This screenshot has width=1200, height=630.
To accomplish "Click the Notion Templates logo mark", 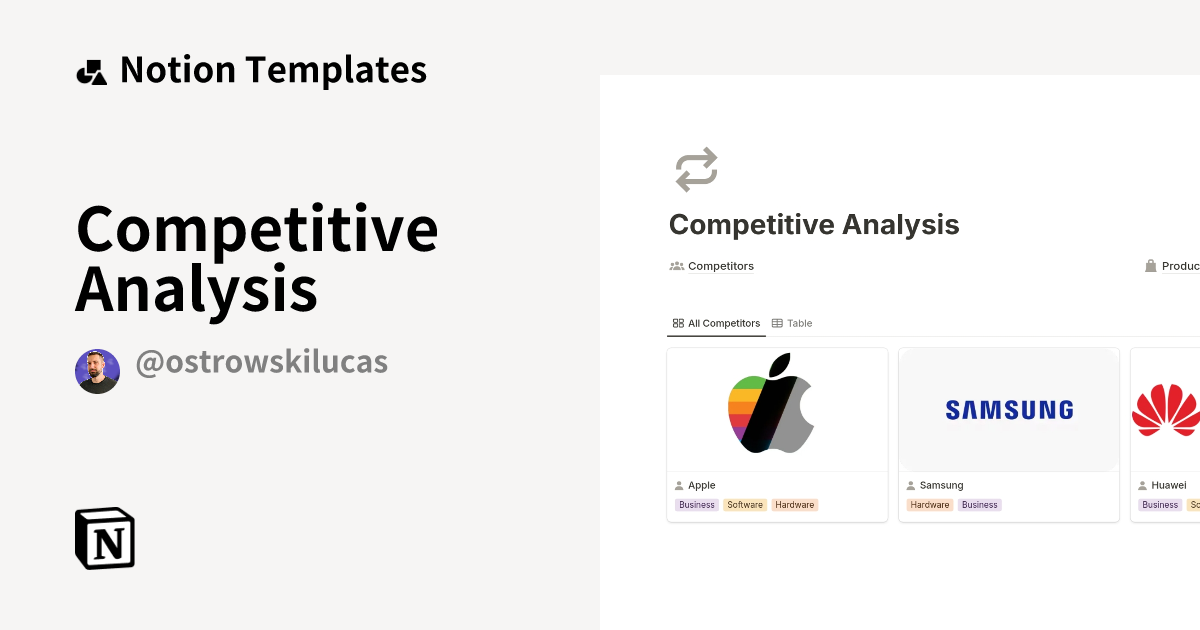I will (x=91, y=70).
